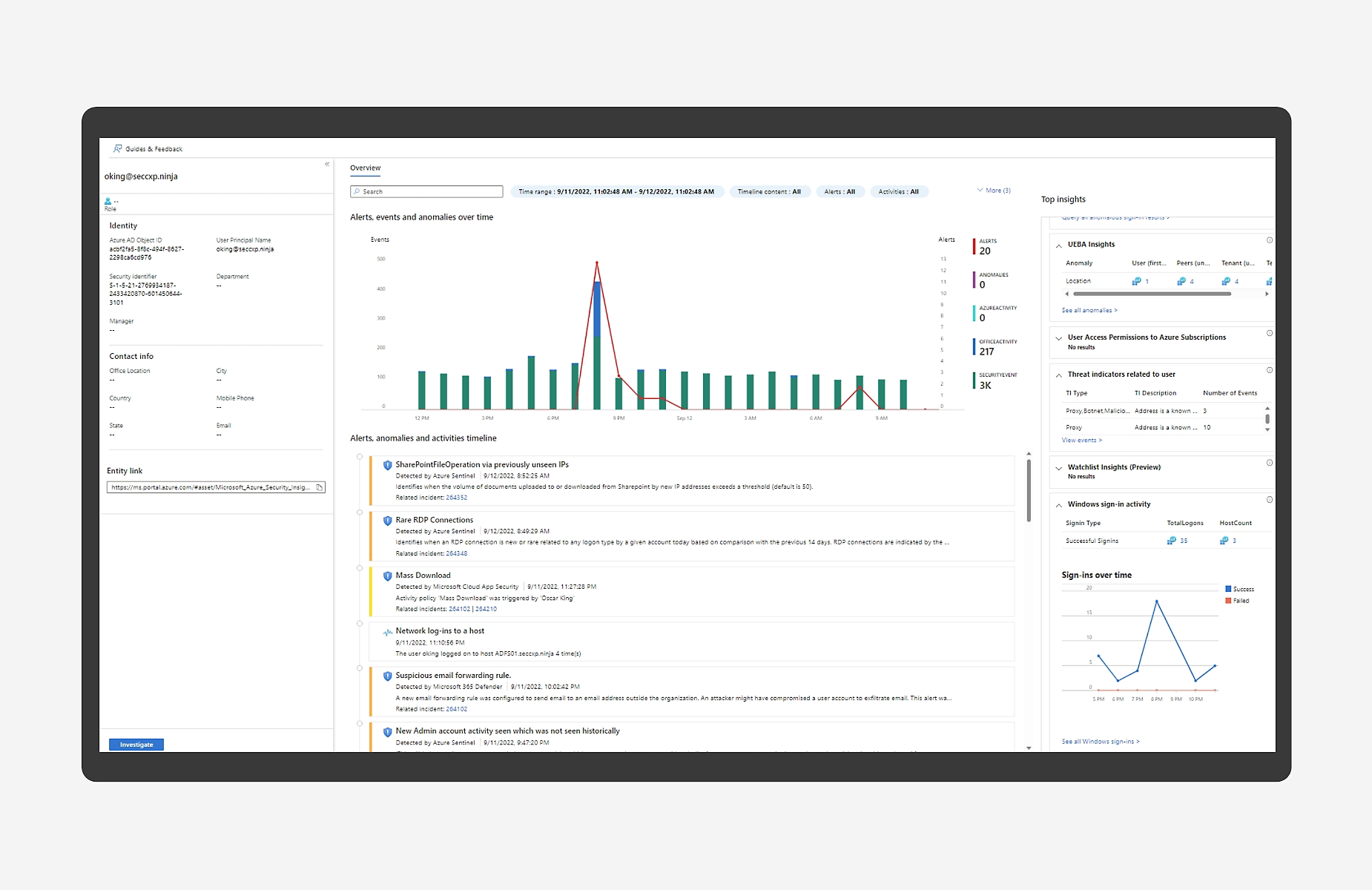Click the Network log-ins activity pulse icon

387,633
